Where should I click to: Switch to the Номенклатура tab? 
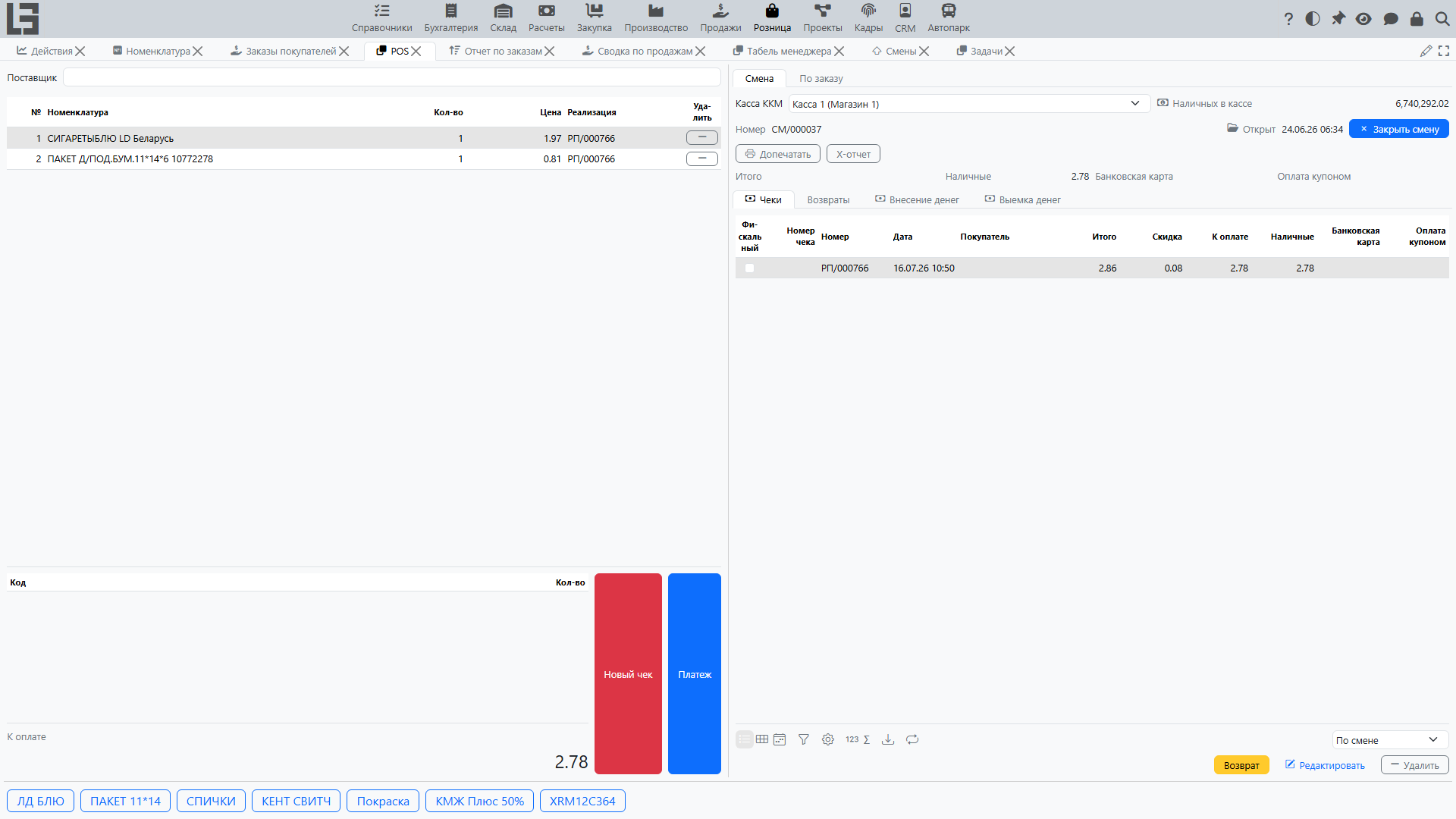click(x=158, y=51)
